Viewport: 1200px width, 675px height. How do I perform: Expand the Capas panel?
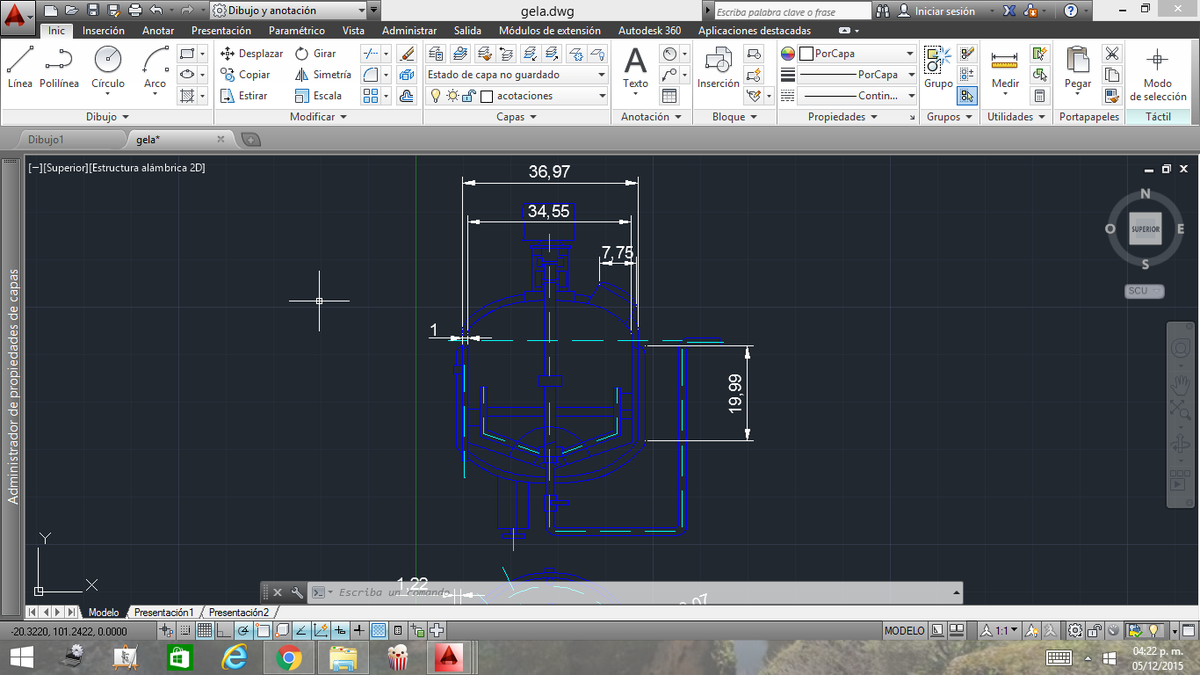pos(516,117)
